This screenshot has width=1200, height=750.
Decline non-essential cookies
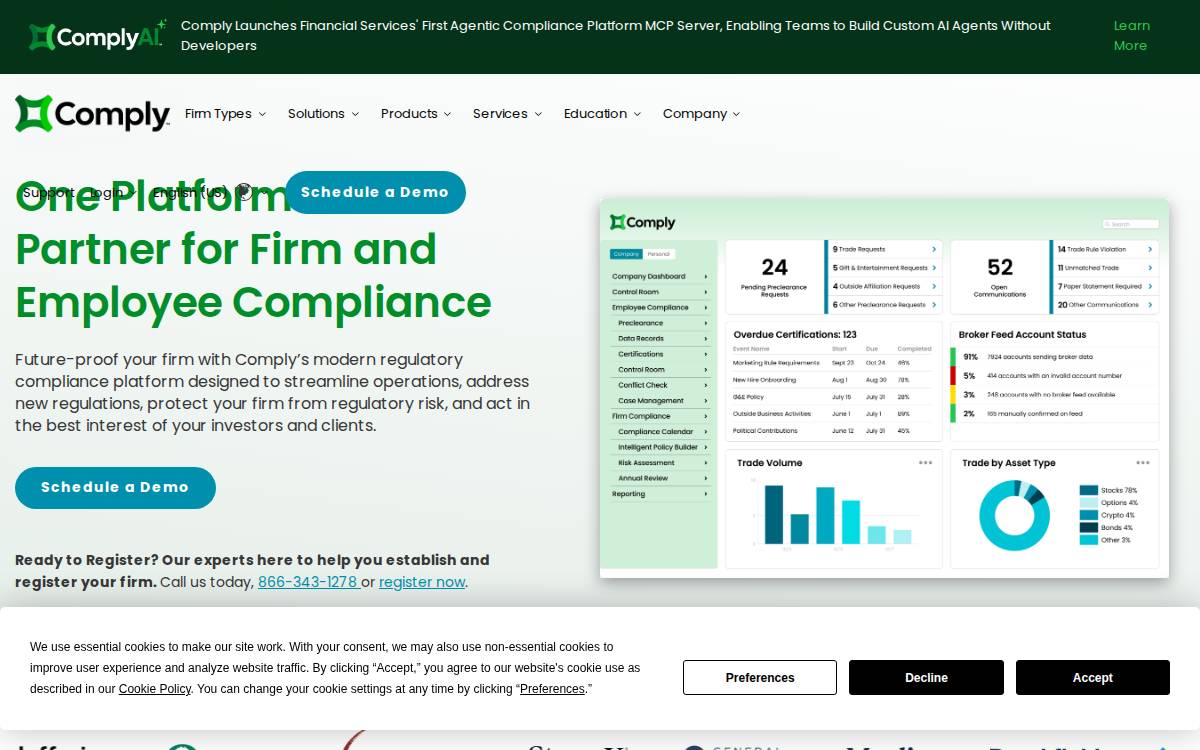926,678
